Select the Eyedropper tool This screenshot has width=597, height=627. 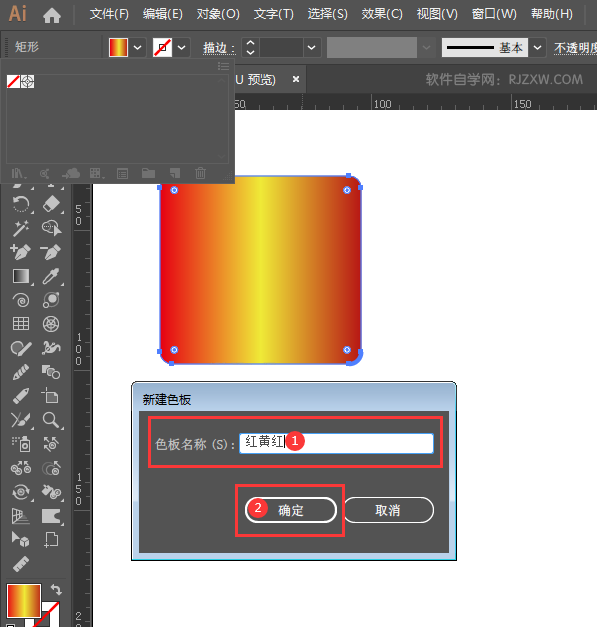coord(51,276)
